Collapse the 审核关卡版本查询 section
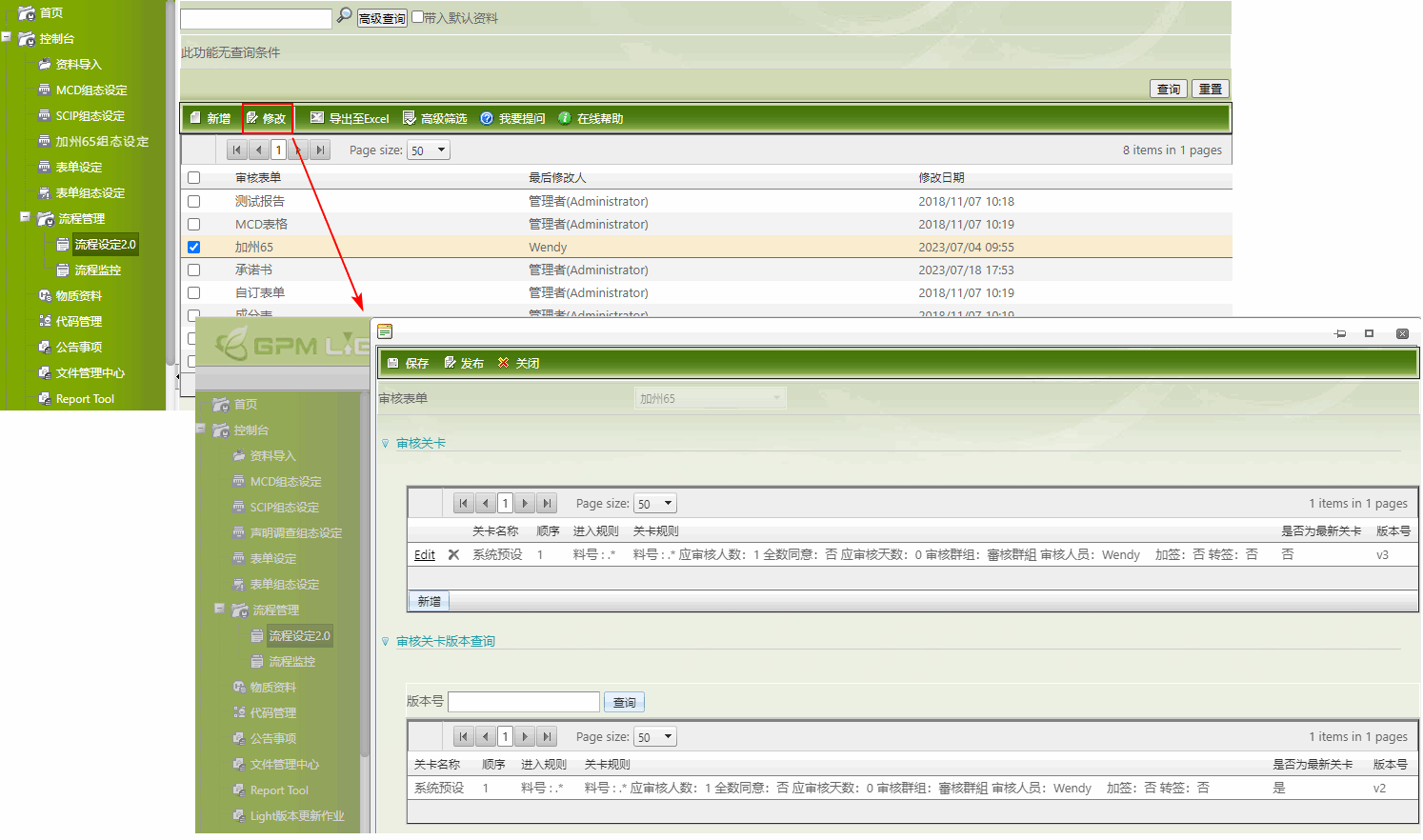 click(x=386, y=642)
